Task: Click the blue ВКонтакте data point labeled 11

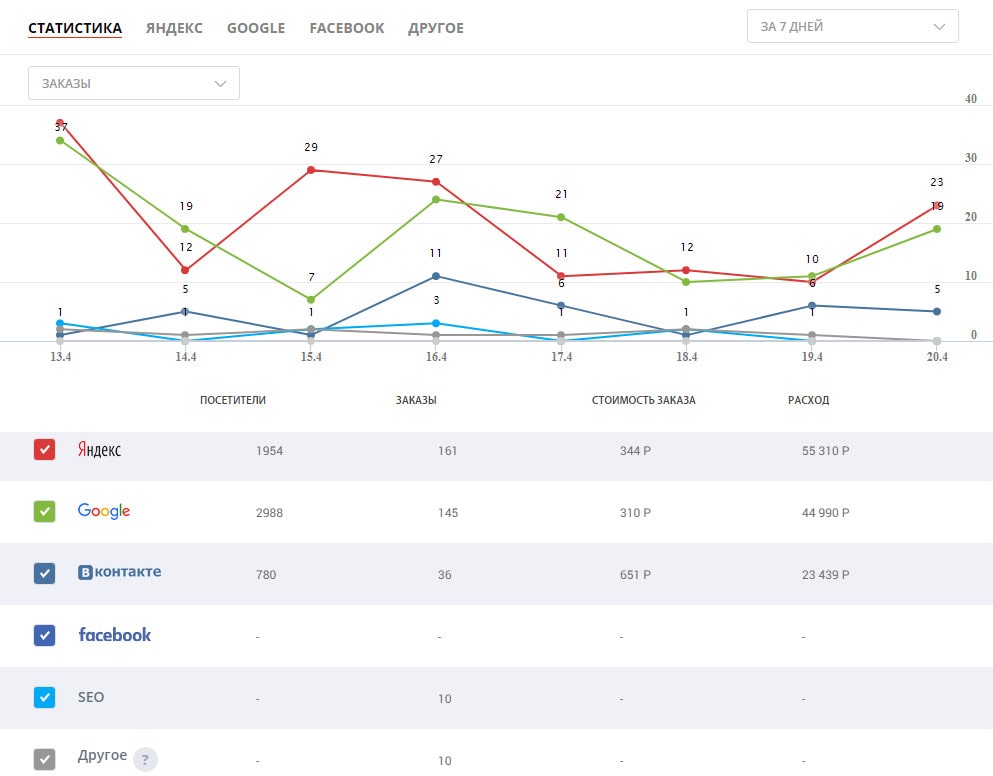Action: click(436, 276)
